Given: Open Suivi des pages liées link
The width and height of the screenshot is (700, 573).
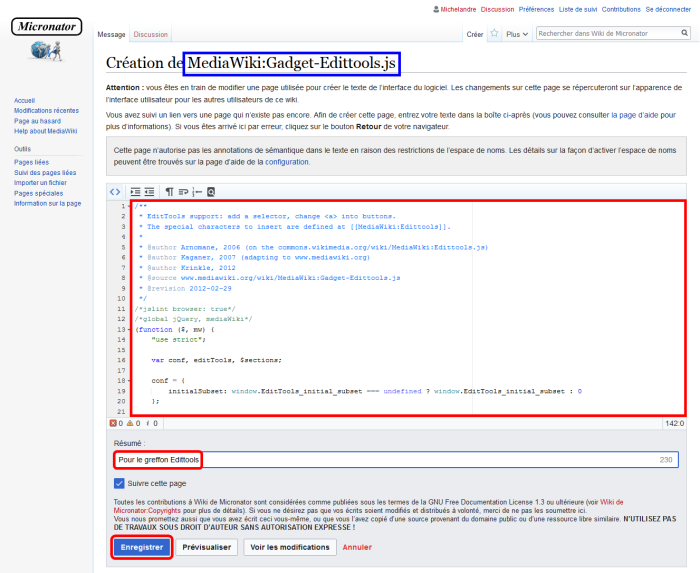Looking at the screenshot, I should tap(45, 173).
